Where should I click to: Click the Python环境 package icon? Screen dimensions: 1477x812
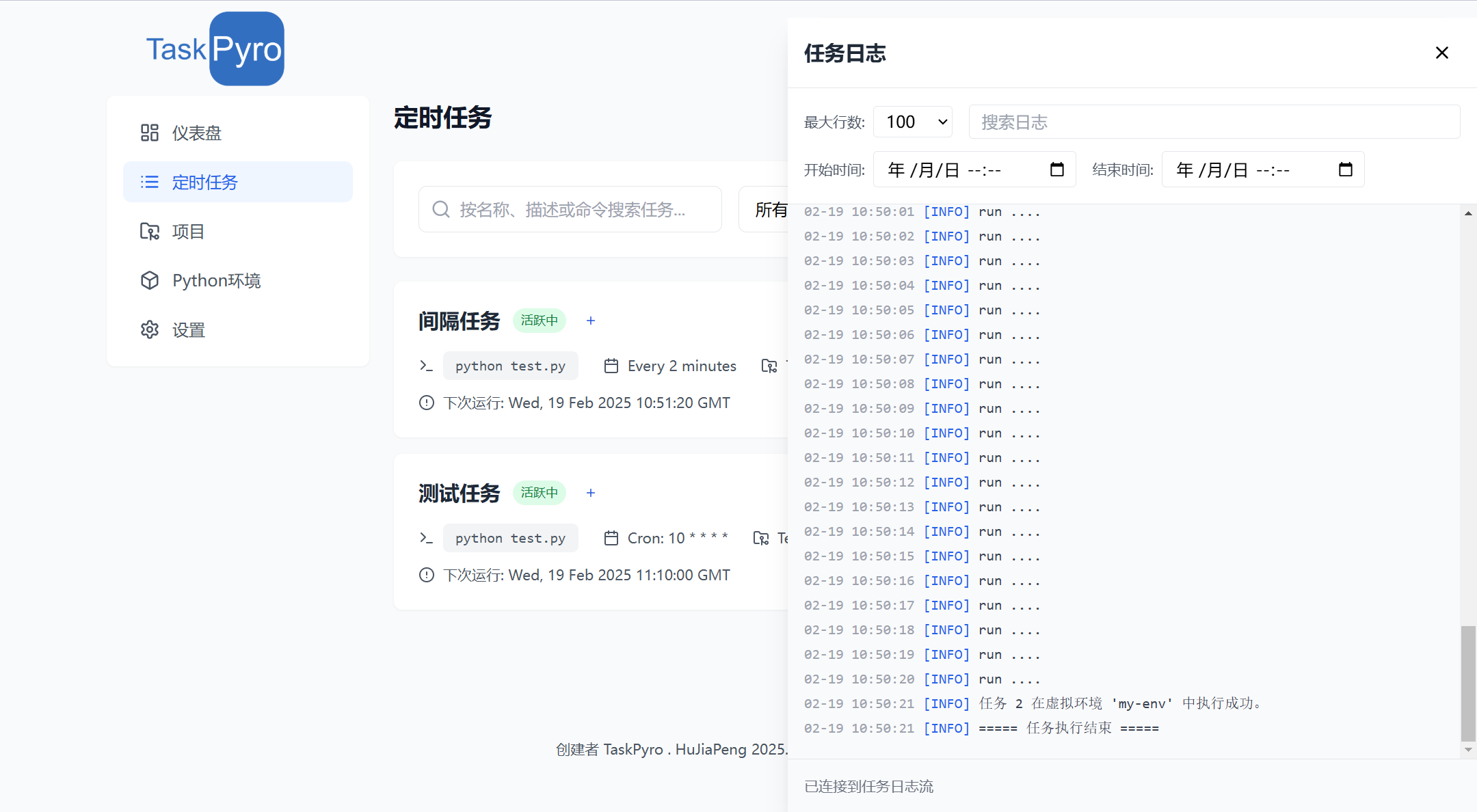150,280
